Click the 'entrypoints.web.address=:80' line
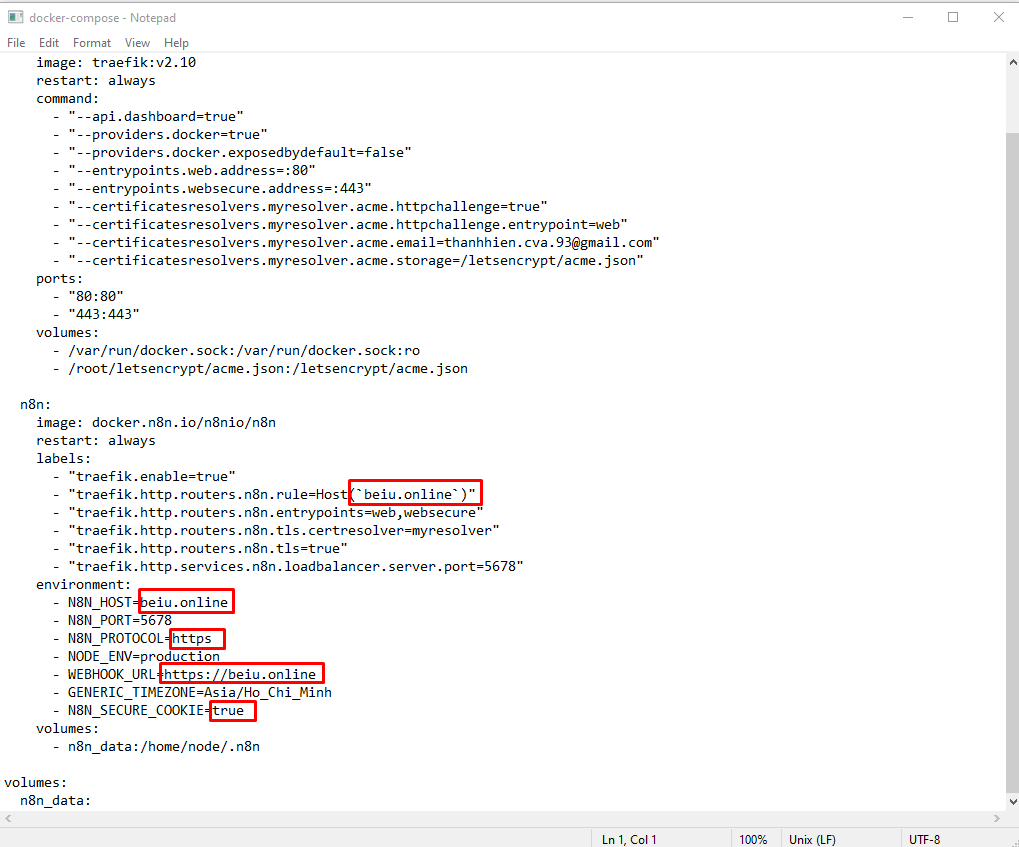 coord(184,170)
